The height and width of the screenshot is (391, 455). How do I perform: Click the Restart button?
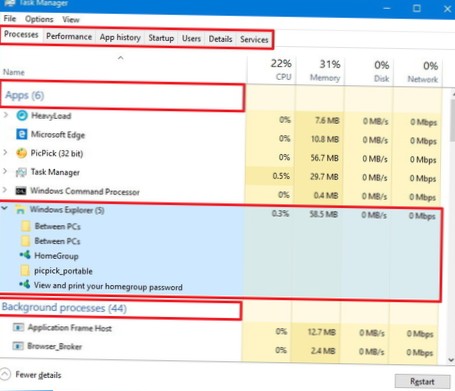[x=422, y=382]
